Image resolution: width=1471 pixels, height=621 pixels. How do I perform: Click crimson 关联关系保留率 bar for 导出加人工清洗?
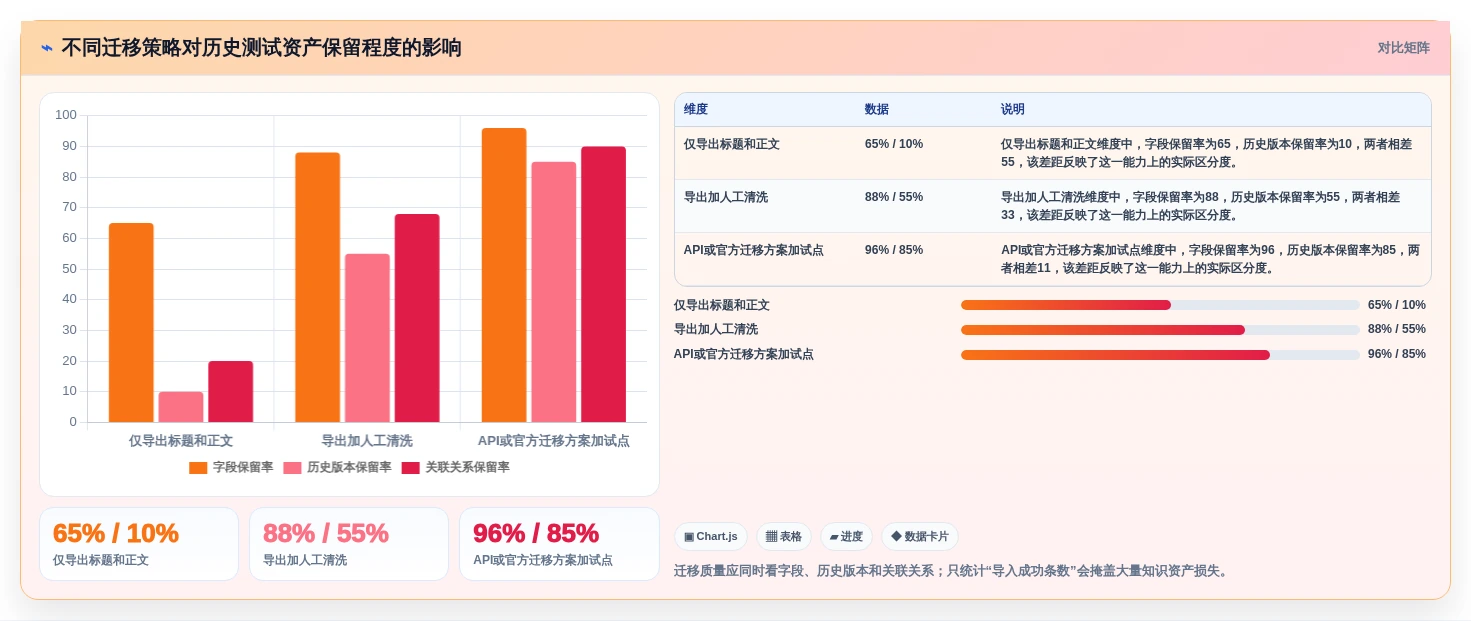417,318
